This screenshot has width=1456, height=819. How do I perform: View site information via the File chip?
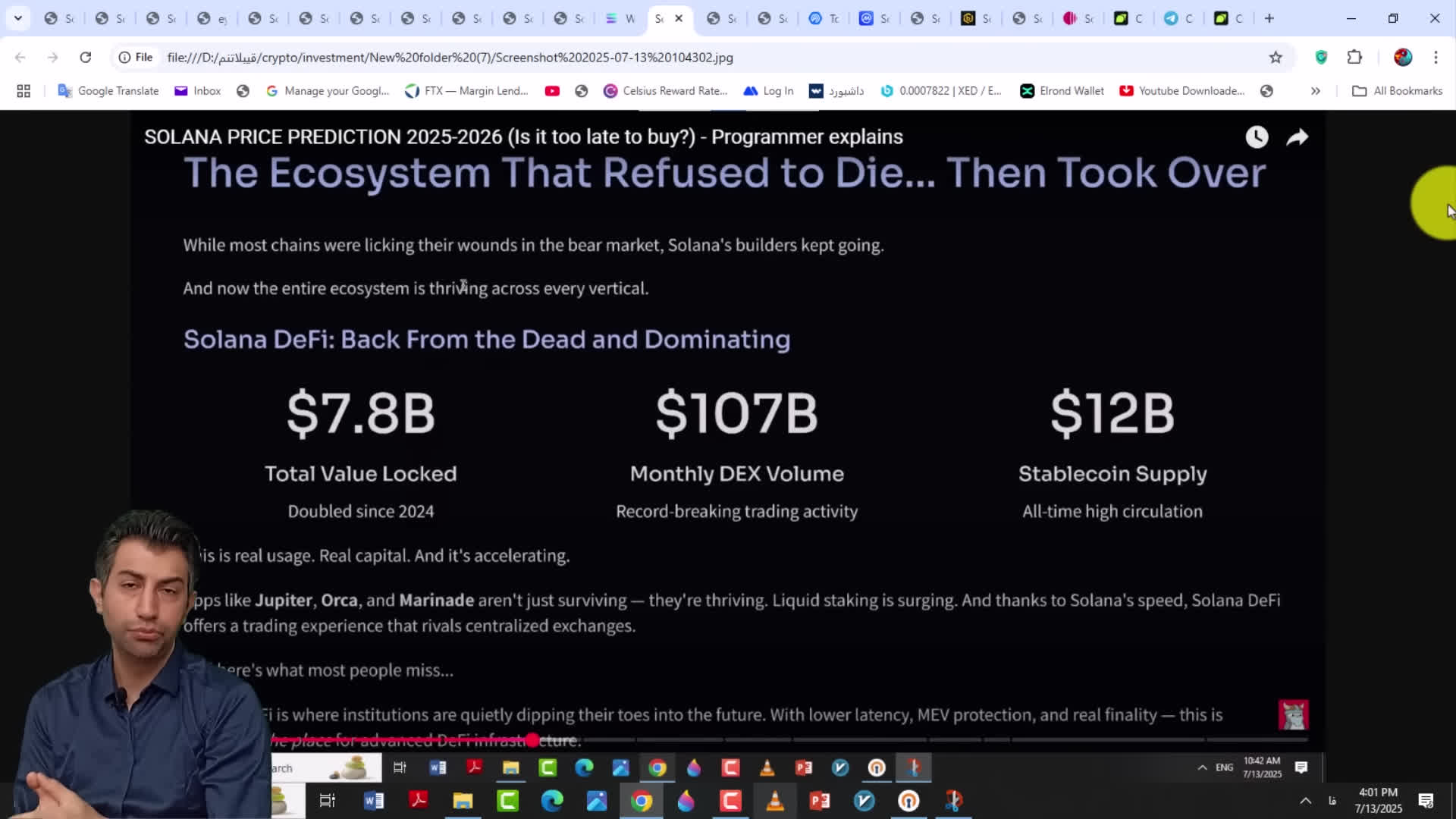(136, 57)
